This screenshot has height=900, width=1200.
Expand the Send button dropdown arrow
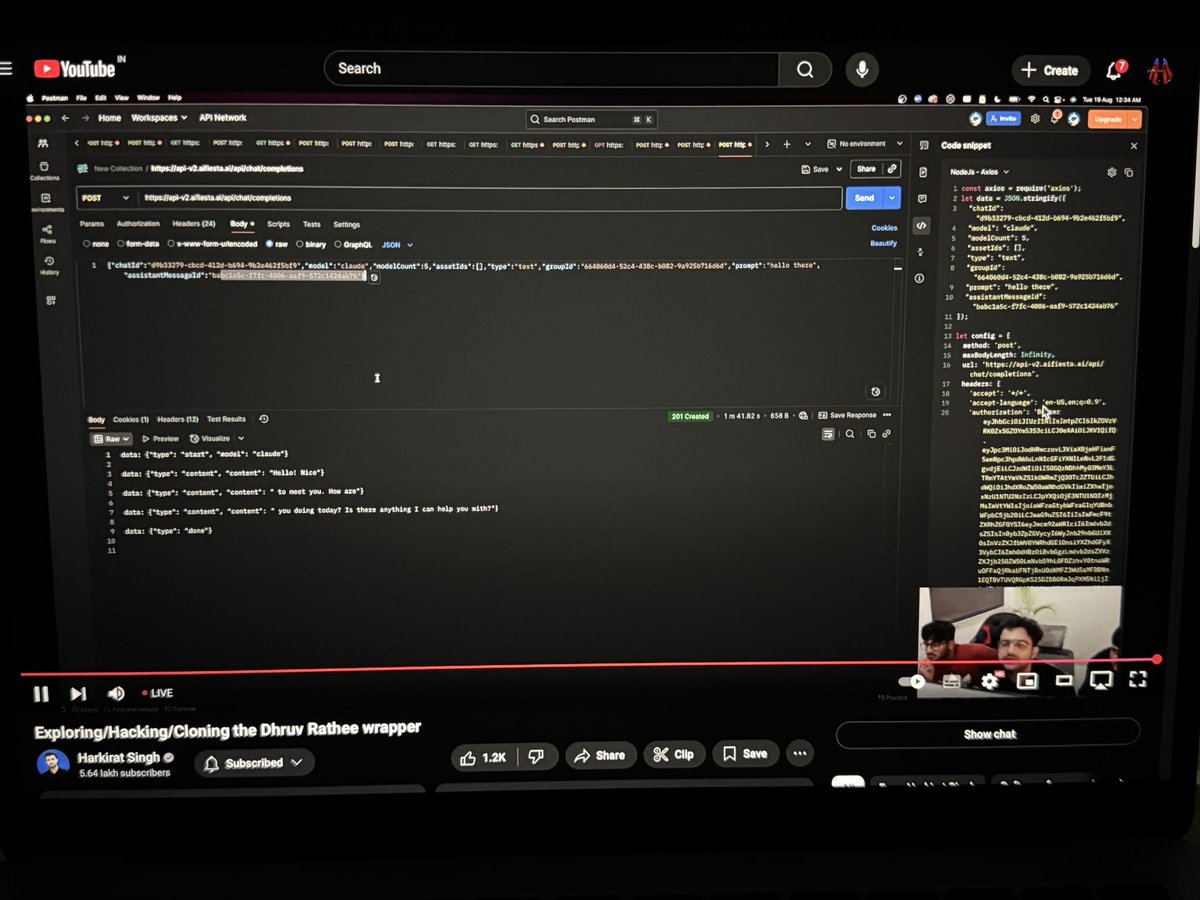(x=892, y=198)
